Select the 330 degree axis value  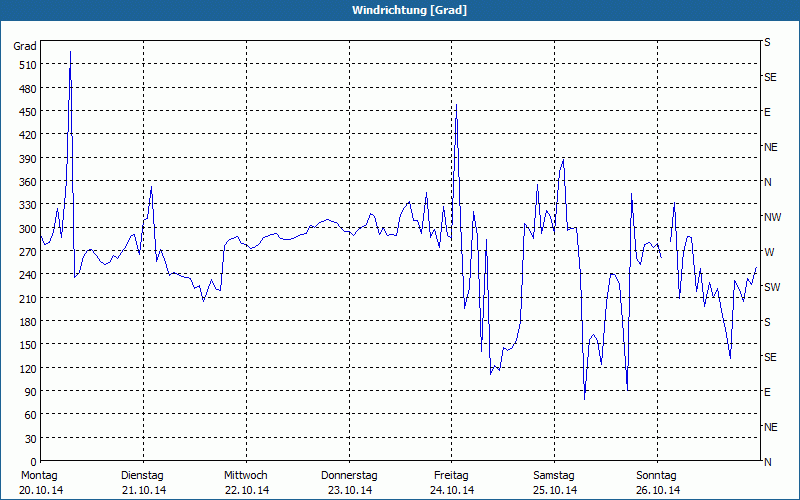[28, 205]
